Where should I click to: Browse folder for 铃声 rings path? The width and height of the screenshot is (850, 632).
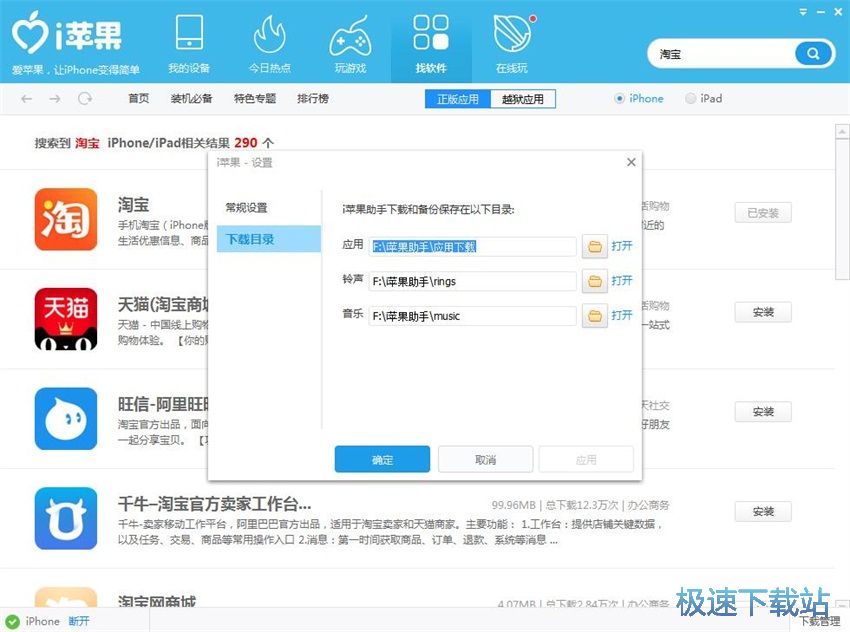point(595,281)
